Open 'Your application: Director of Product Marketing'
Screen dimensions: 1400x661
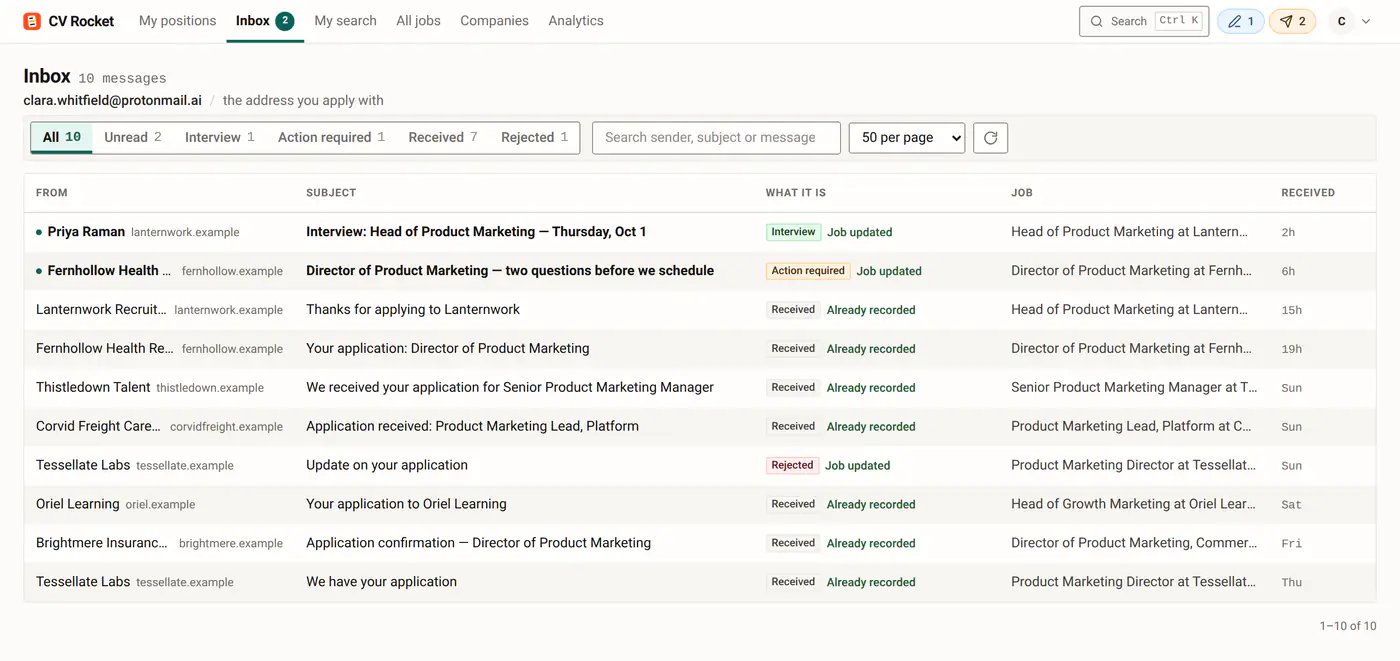tap(448, 349)
